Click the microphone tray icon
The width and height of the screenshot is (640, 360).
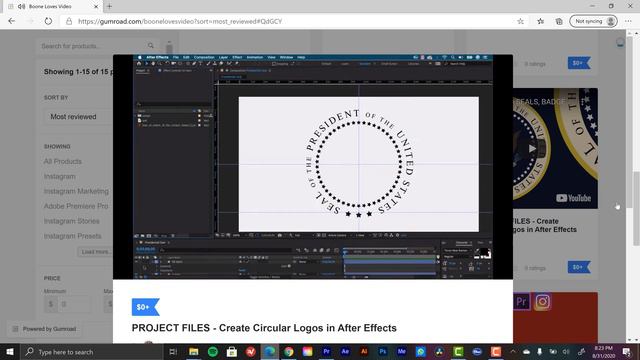click(x=540, y=352)
